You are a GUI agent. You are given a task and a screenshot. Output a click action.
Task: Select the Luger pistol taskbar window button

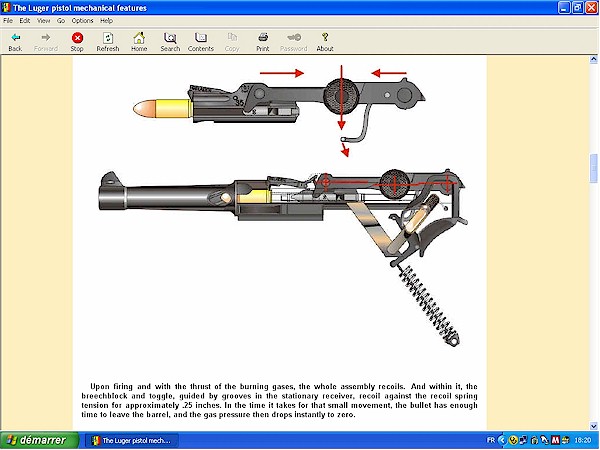(x=131, y=440)
